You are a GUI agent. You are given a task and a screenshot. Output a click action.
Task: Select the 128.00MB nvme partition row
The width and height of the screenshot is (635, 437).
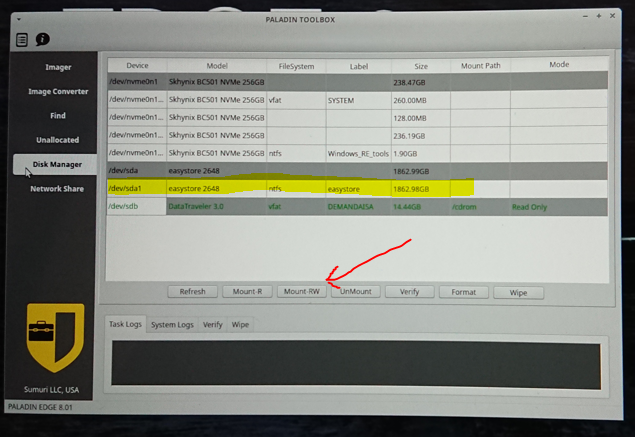(358, 118)
